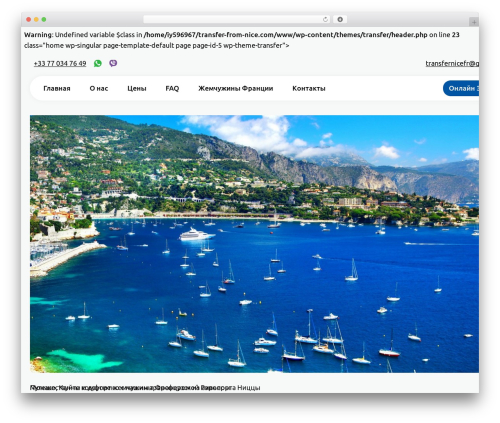Go to Главная menu item
This screenshot has width=500, height=423.
click(x=57, y=88)
